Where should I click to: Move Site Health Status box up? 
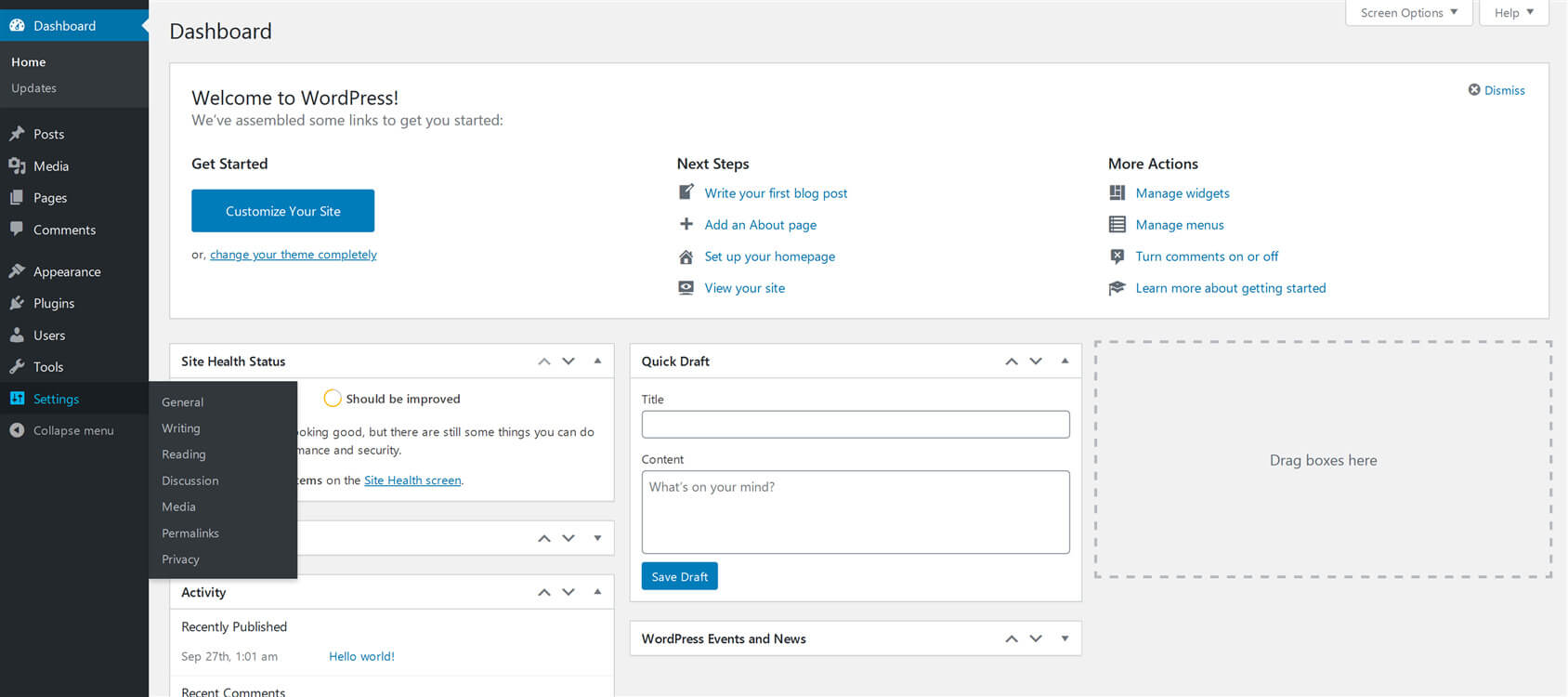[x=544, y=362]
